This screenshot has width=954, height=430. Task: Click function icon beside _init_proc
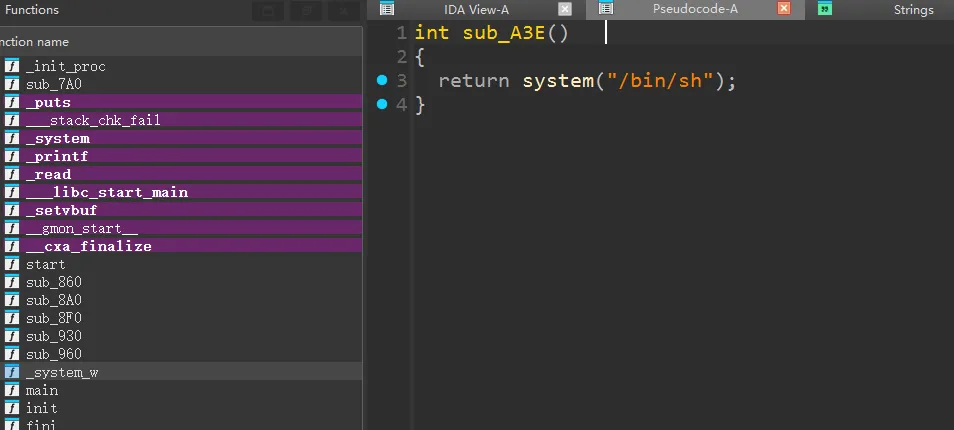tap(12, 66)
